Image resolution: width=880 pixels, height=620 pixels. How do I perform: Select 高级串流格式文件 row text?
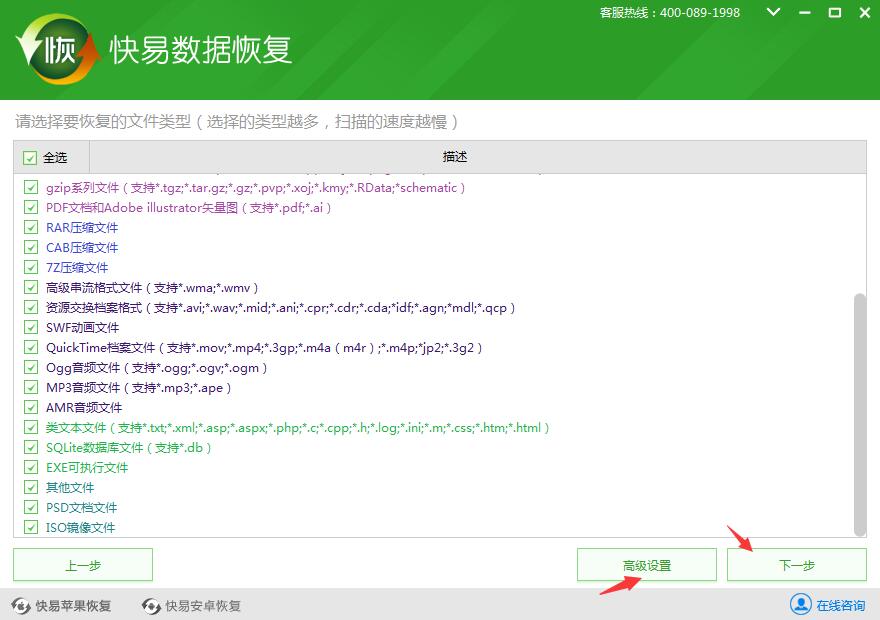point(152,287)
